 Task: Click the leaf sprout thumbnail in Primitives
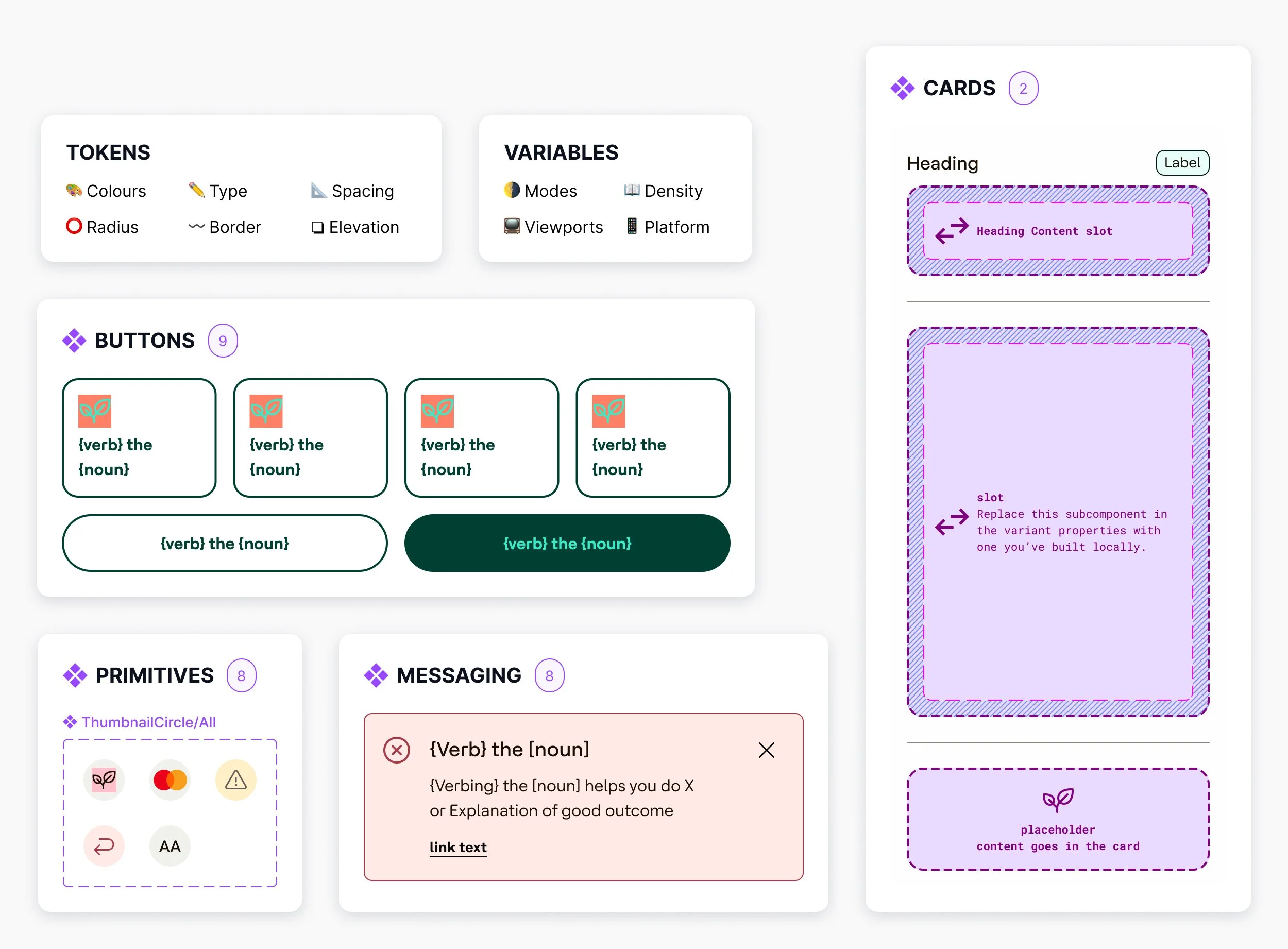coord(104,779)
